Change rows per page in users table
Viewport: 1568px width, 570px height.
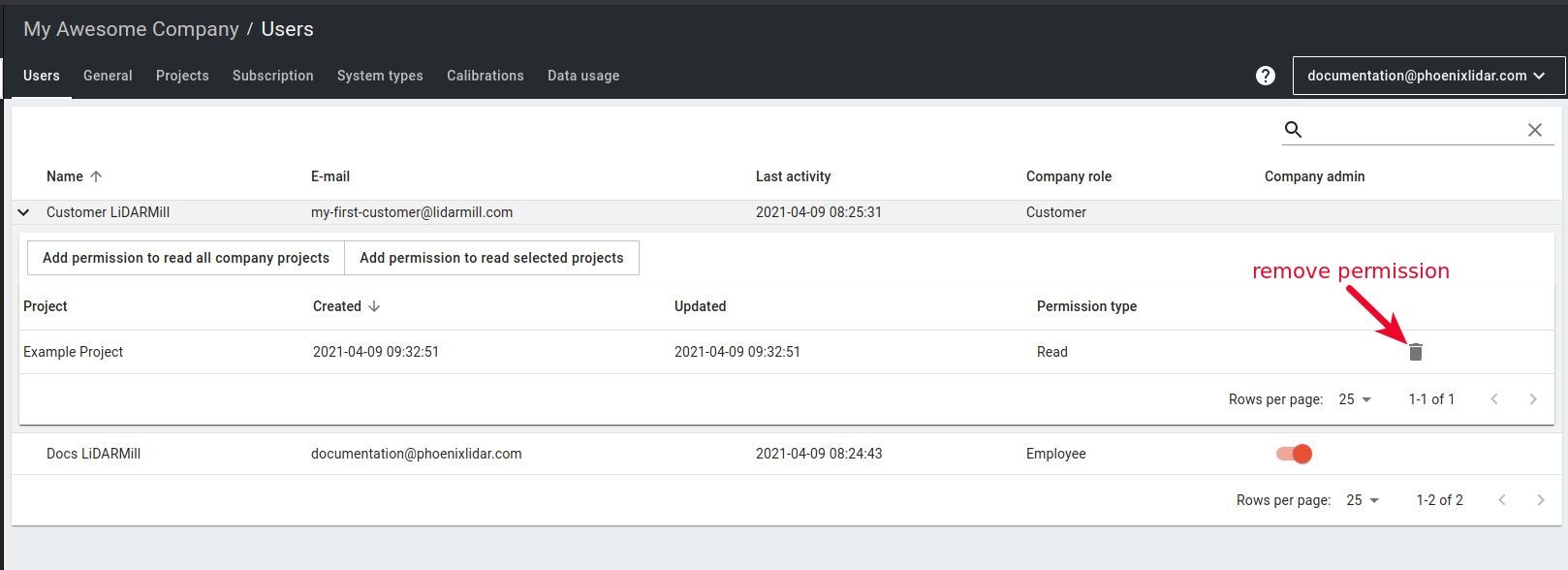click(x=1363, y=500)
